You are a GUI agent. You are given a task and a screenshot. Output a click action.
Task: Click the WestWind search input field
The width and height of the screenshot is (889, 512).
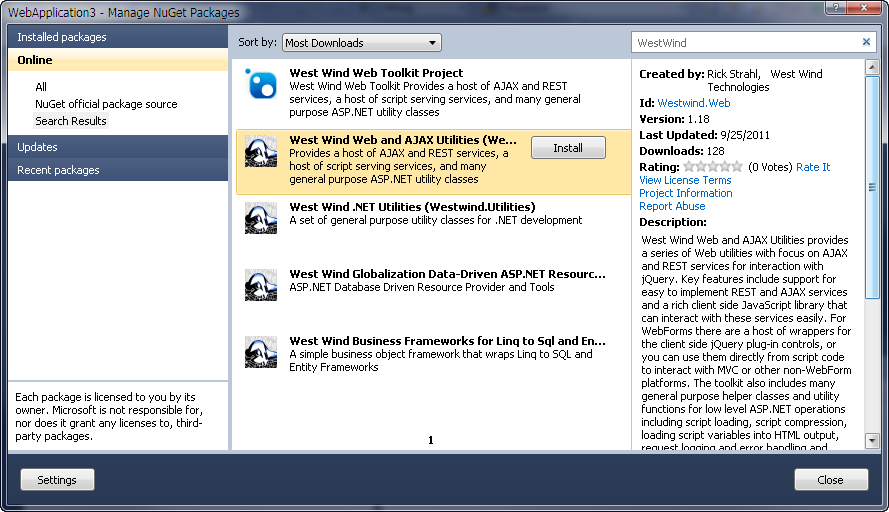click(x=745, y=43)
